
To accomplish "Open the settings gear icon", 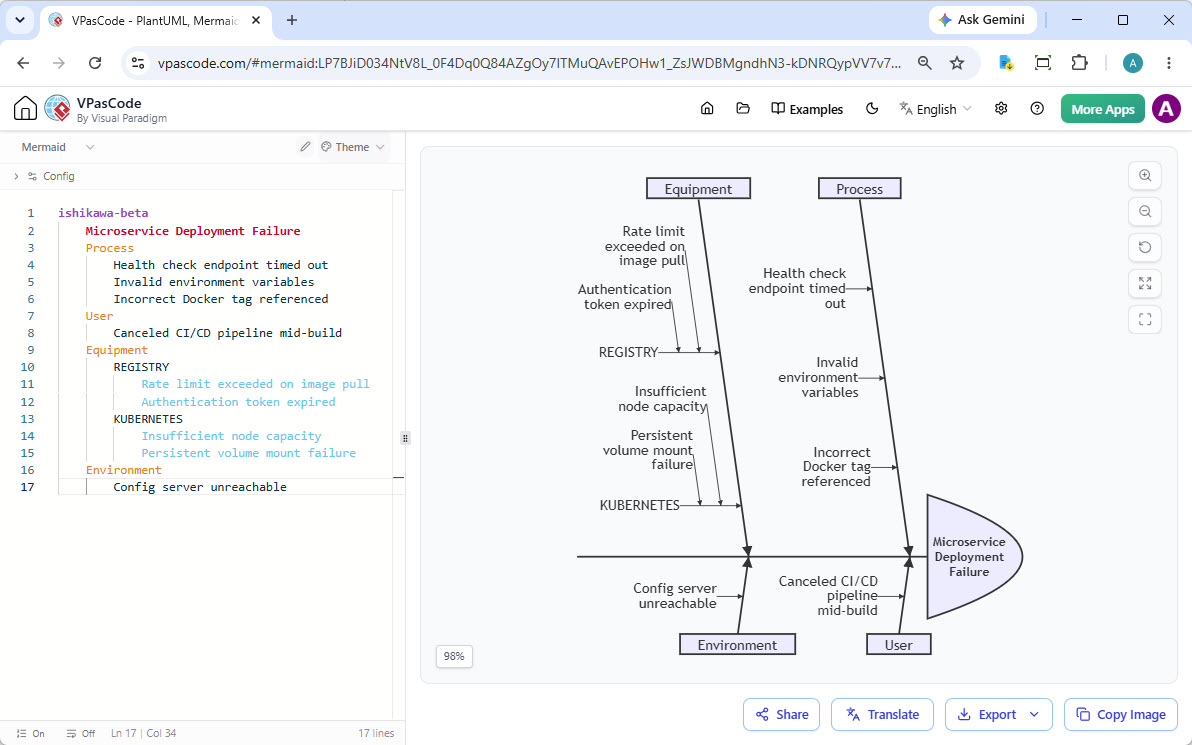I will tap(1001, 109).
